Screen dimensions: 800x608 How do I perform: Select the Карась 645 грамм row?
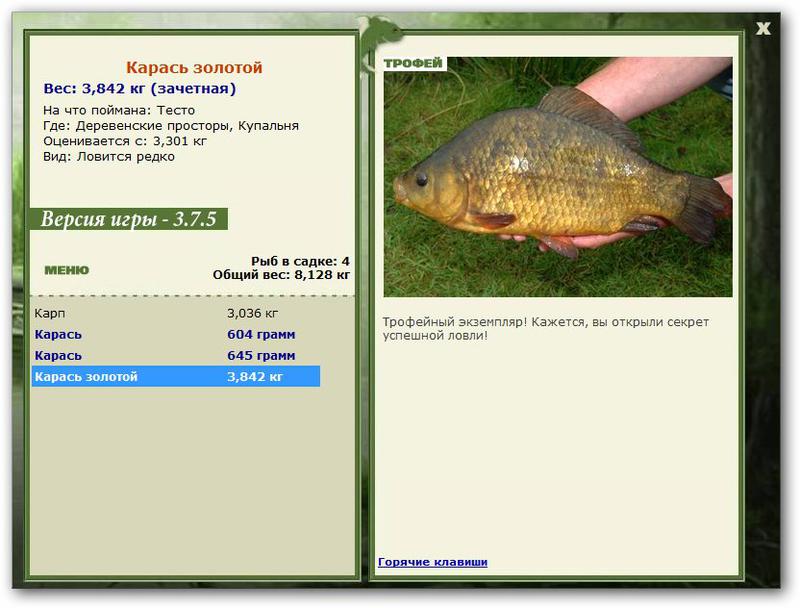[x=176, y=356]
